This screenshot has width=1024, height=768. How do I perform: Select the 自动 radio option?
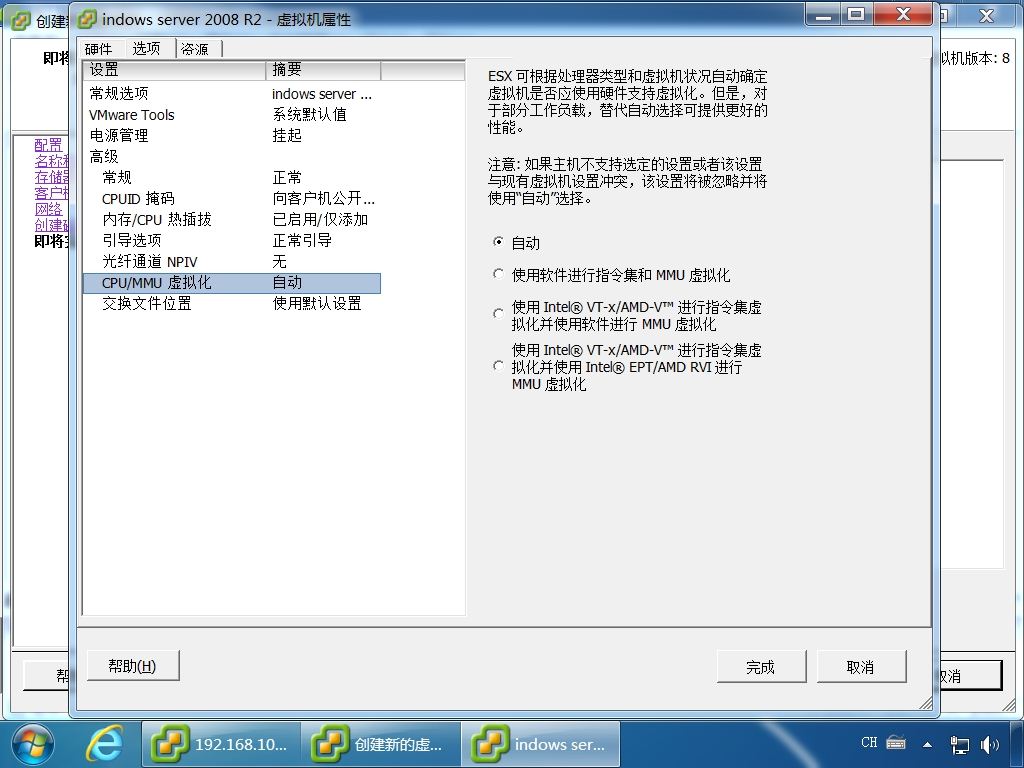coord(498,242)
